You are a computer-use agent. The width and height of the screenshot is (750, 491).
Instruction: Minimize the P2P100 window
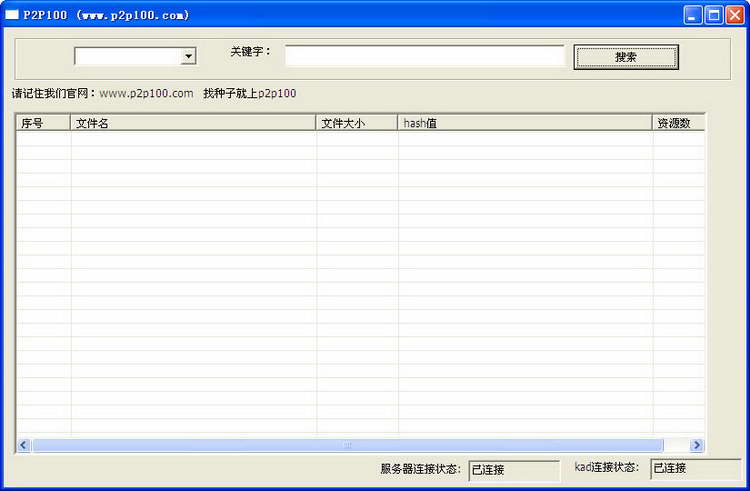[693, 15]
